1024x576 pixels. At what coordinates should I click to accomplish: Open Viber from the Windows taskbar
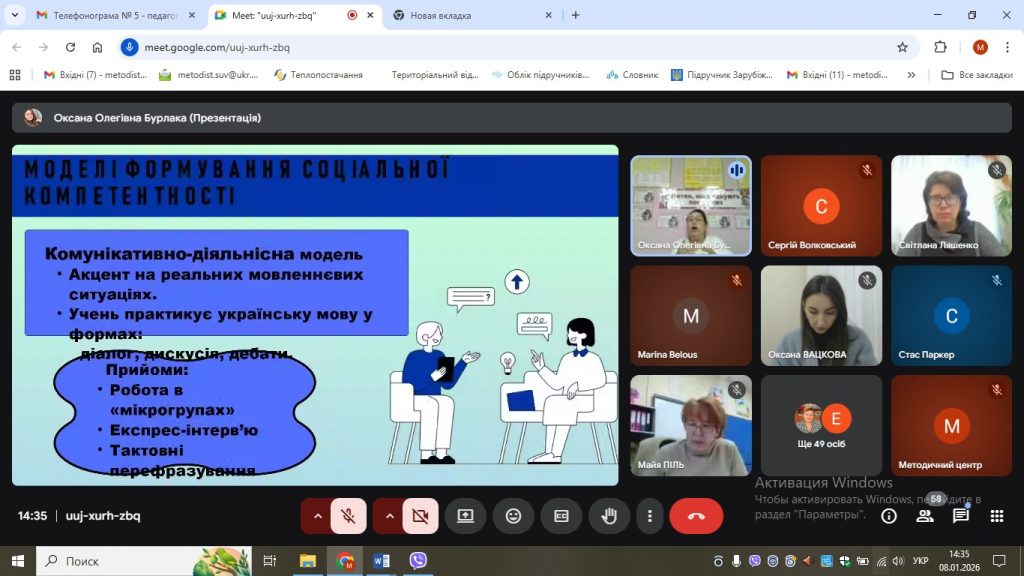point(418,560)
